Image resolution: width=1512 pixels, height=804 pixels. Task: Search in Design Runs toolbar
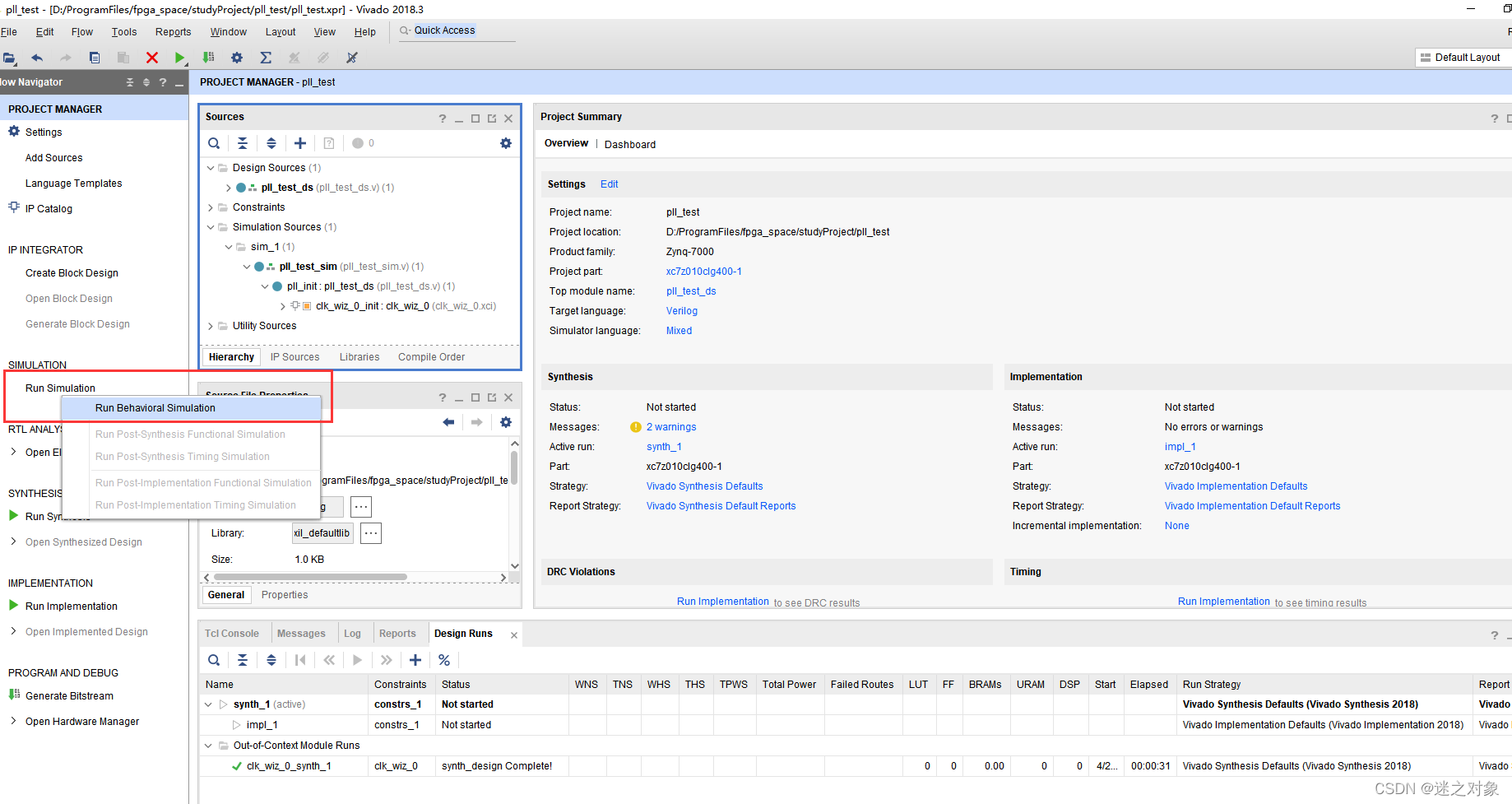[x=214, y=660]
